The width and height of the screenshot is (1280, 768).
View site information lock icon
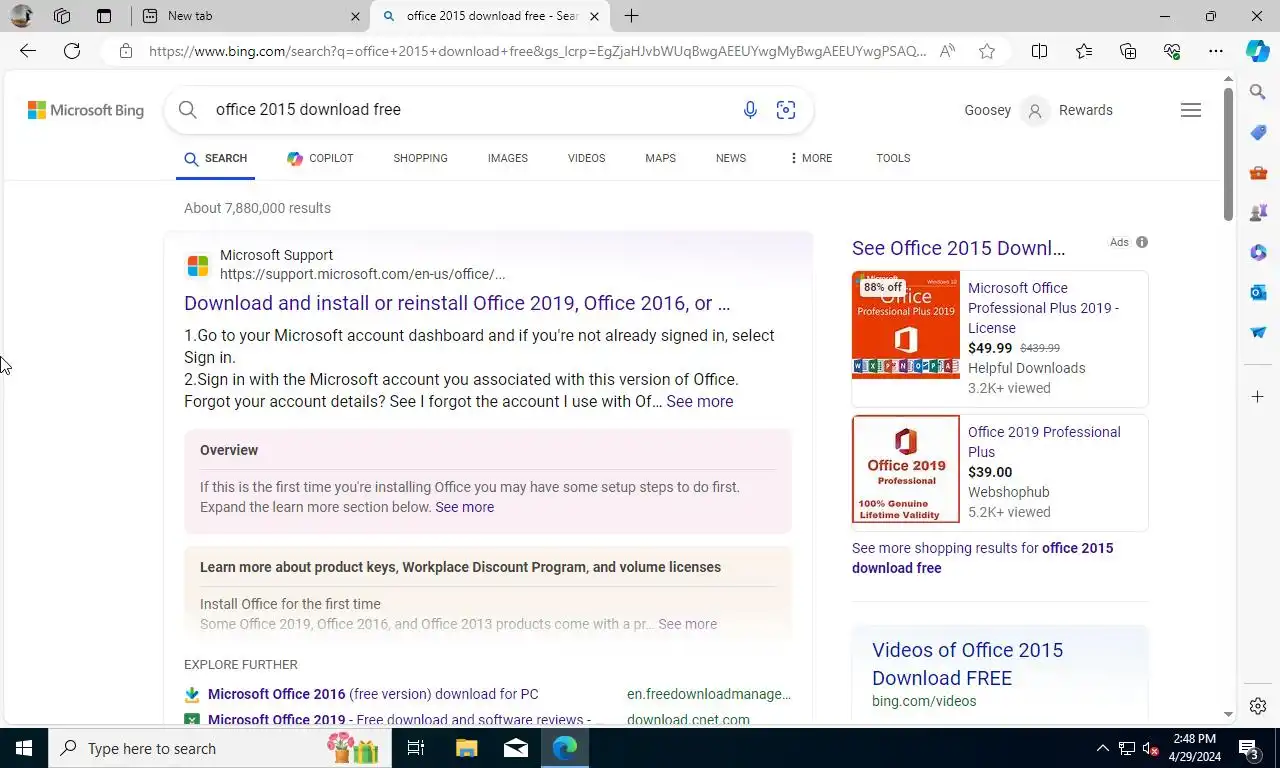[x=126, y=51]
